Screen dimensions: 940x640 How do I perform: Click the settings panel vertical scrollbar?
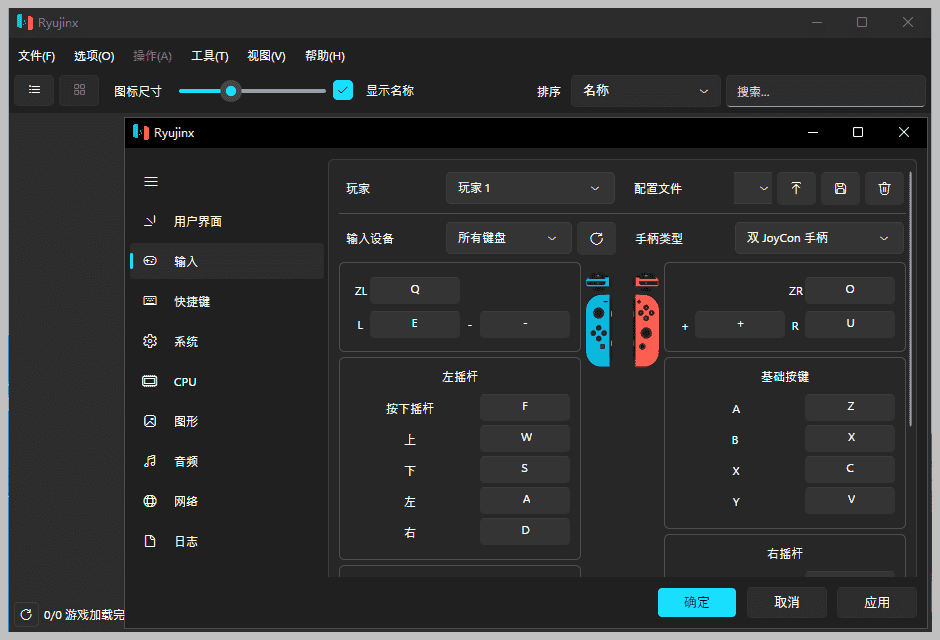[911, 300]
